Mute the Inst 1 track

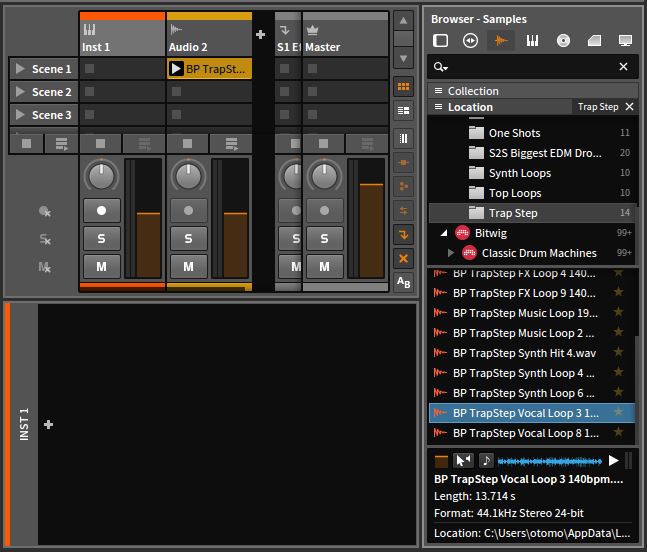click(102, 267)
